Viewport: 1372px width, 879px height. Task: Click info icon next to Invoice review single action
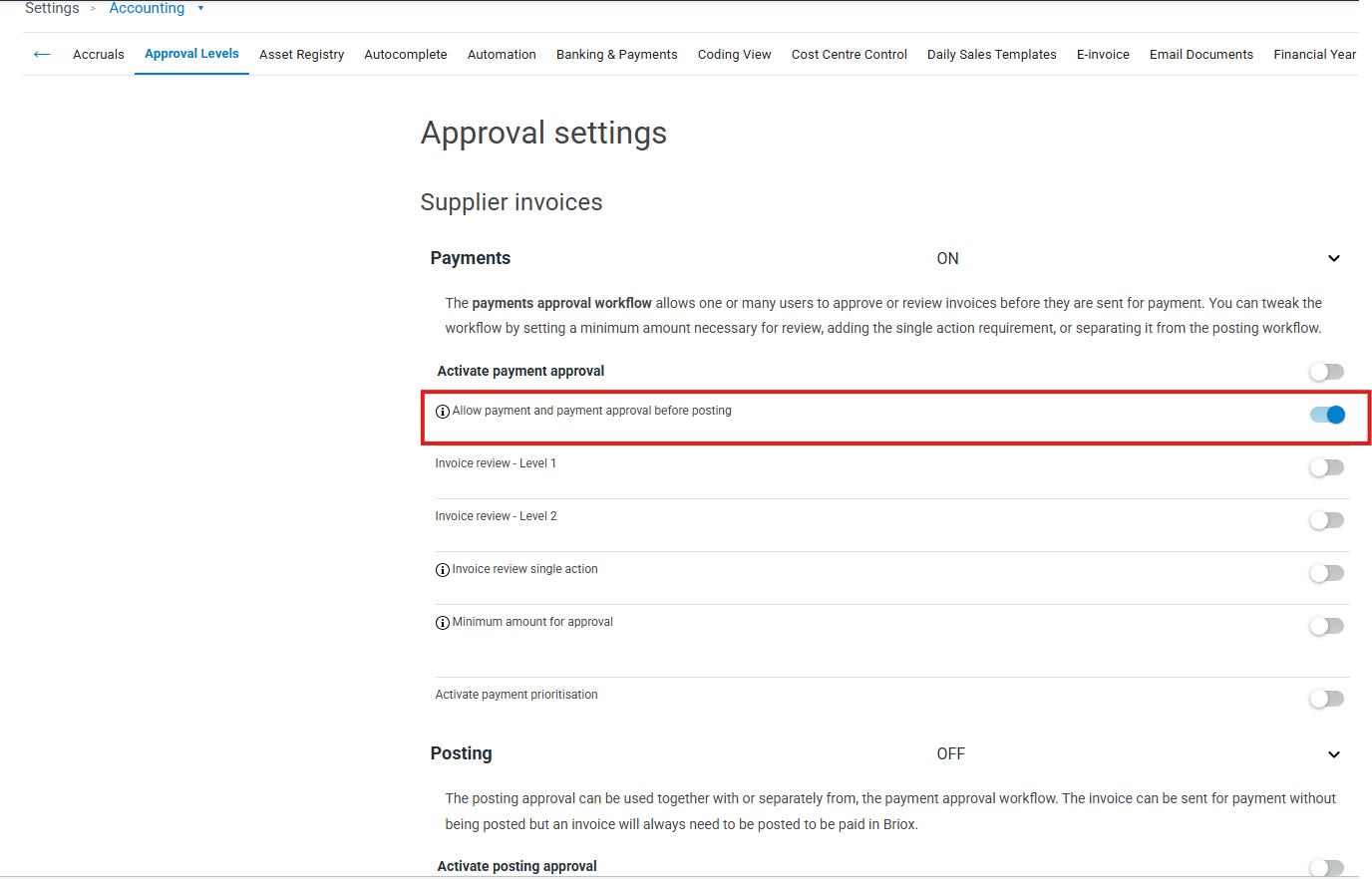pos(443,570)
